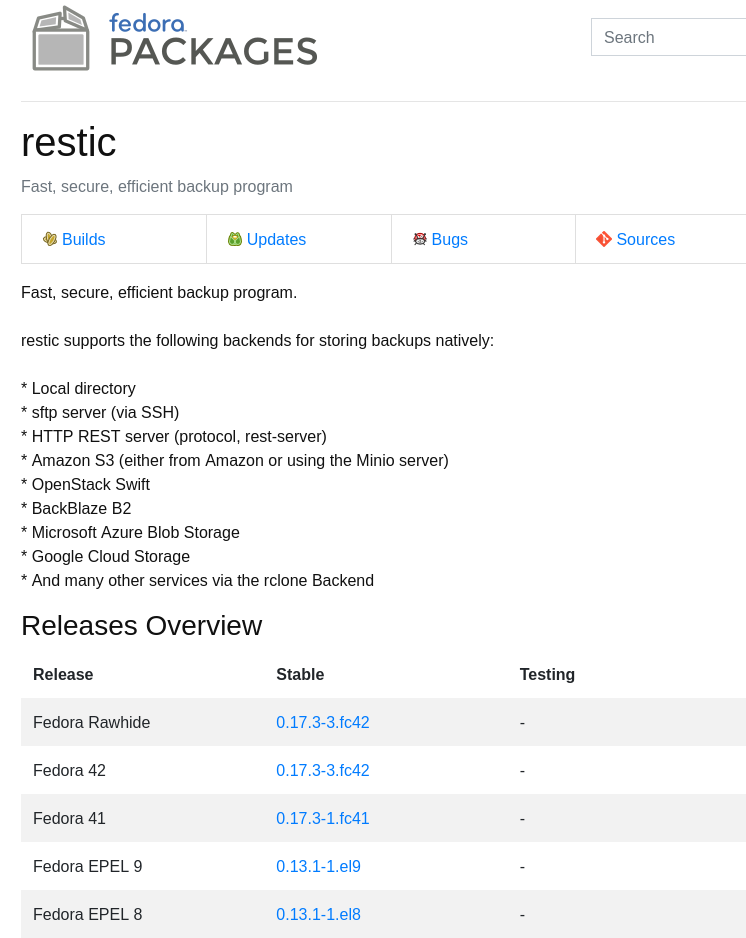Image resolution: width=746 pixels, height=938 pixels.
Task: Open the Updates tab
Action: click(276, 239)
